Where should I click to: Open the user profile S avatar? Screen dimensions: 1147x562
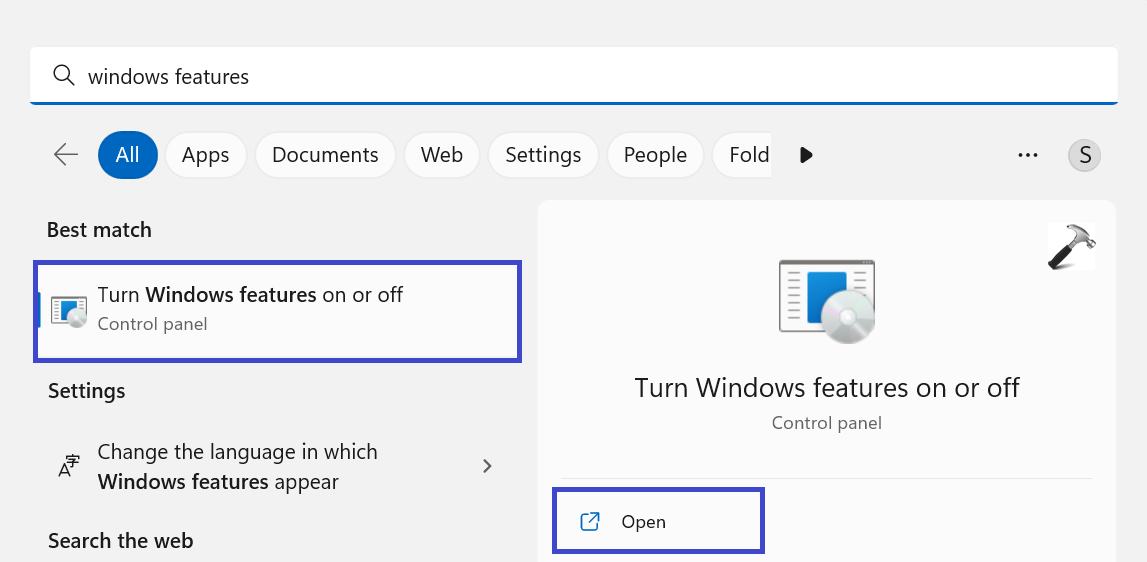pyautogui.click(x=1084, y=155)
